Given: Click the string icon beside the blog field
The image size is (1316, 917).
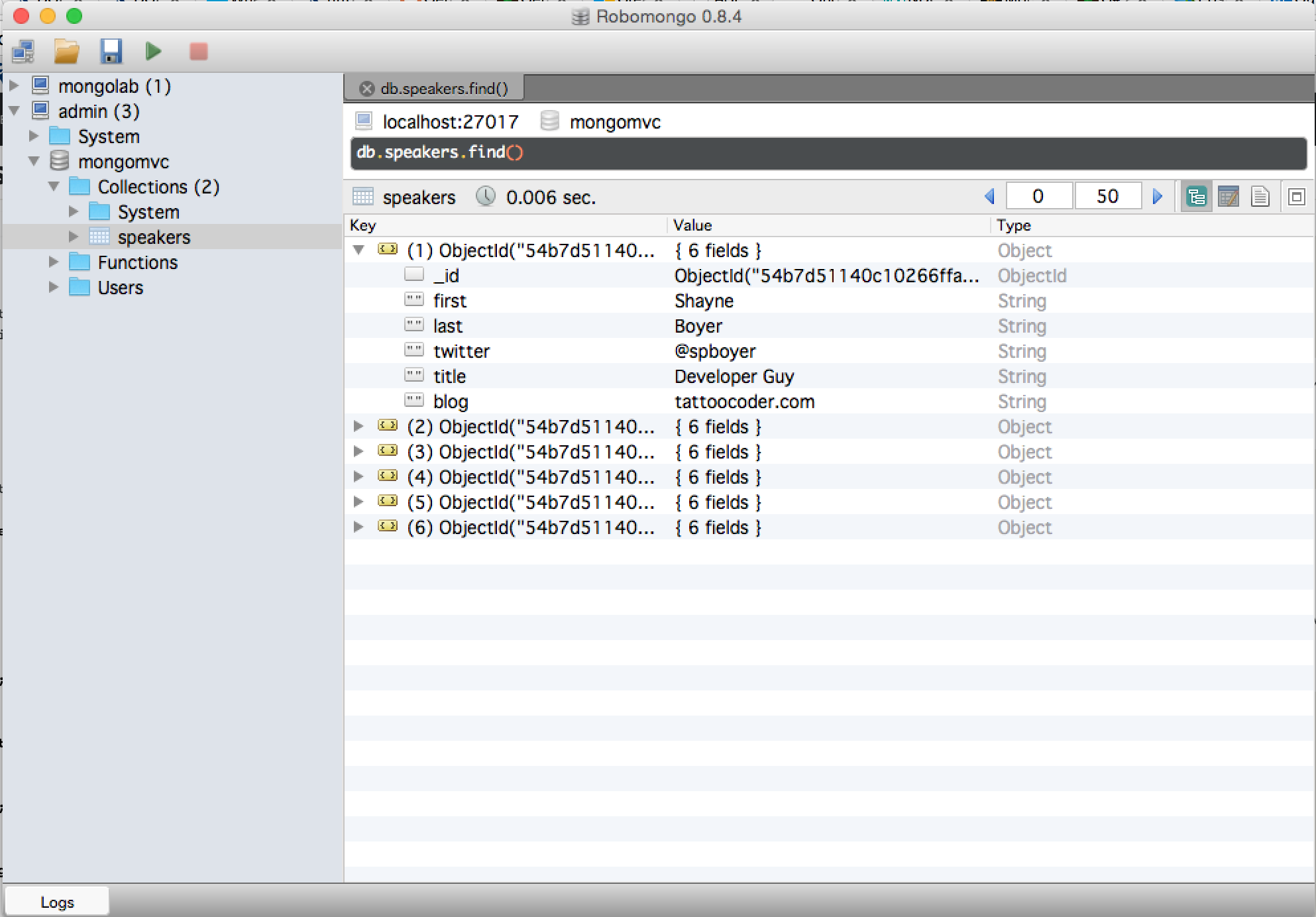Looking at the screenshot, I should 414,400.
